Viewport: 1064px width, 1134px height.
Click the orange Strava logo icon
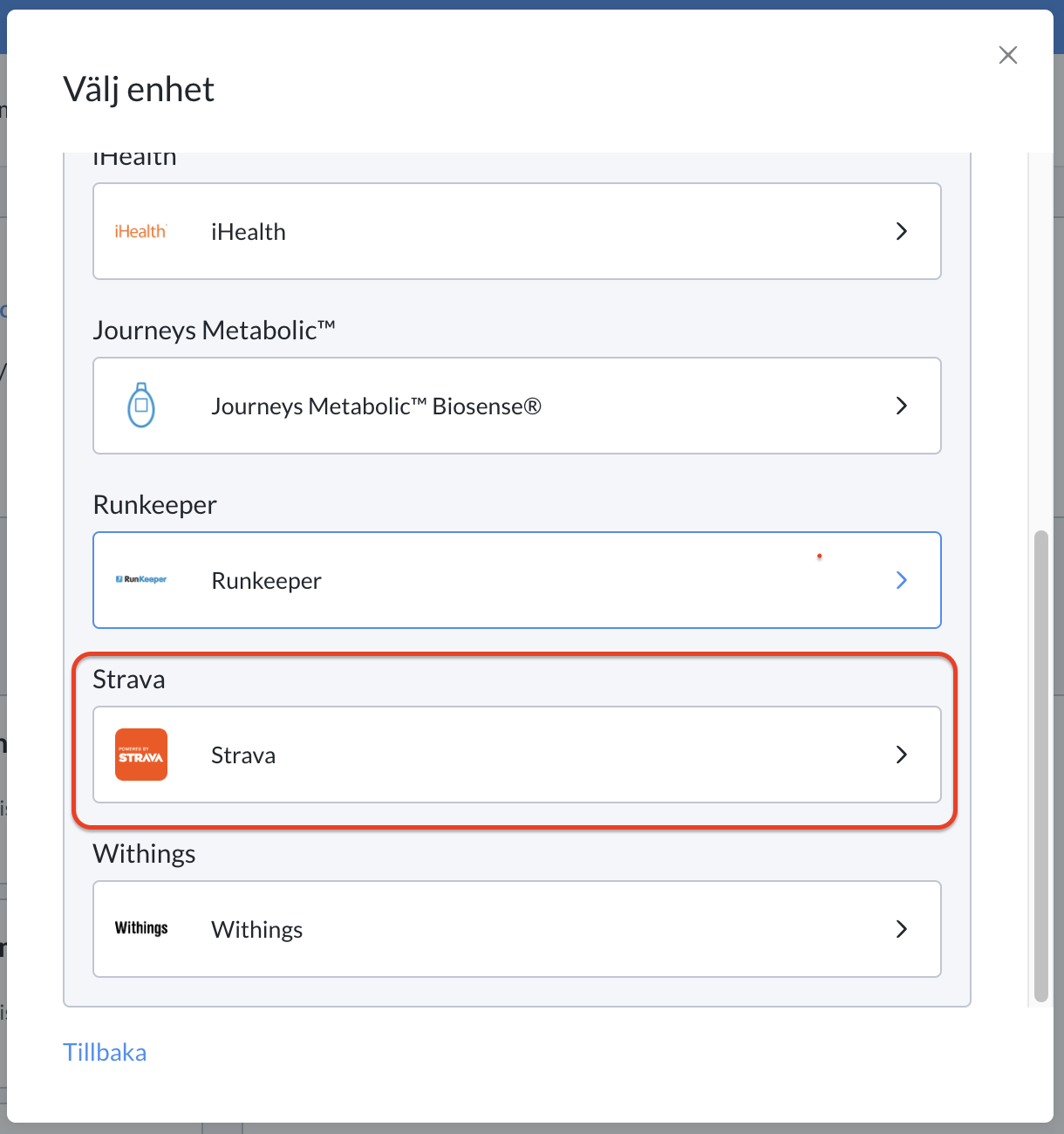141,755
